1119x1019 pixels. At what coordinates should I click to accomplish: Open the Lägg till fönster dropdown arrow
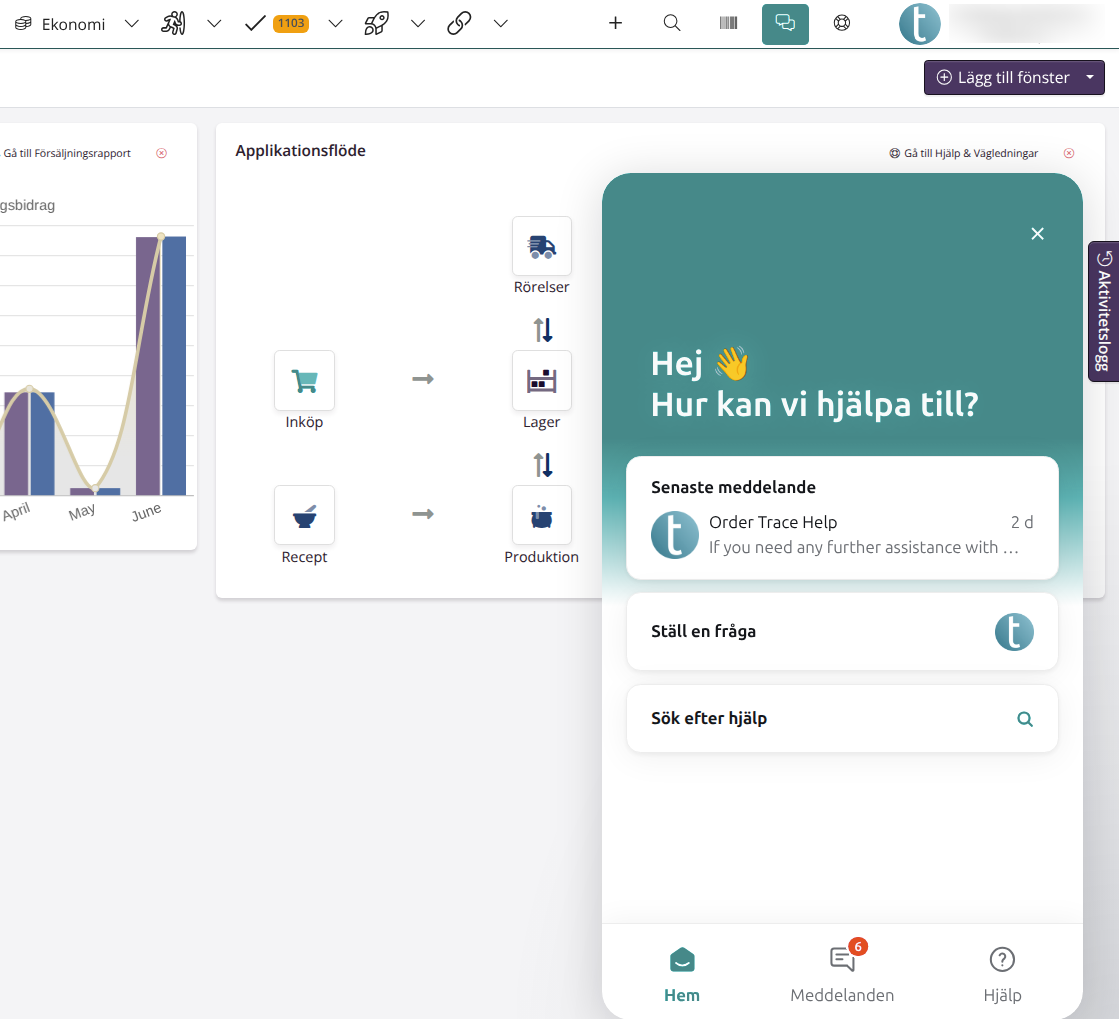pos(1090,77)
